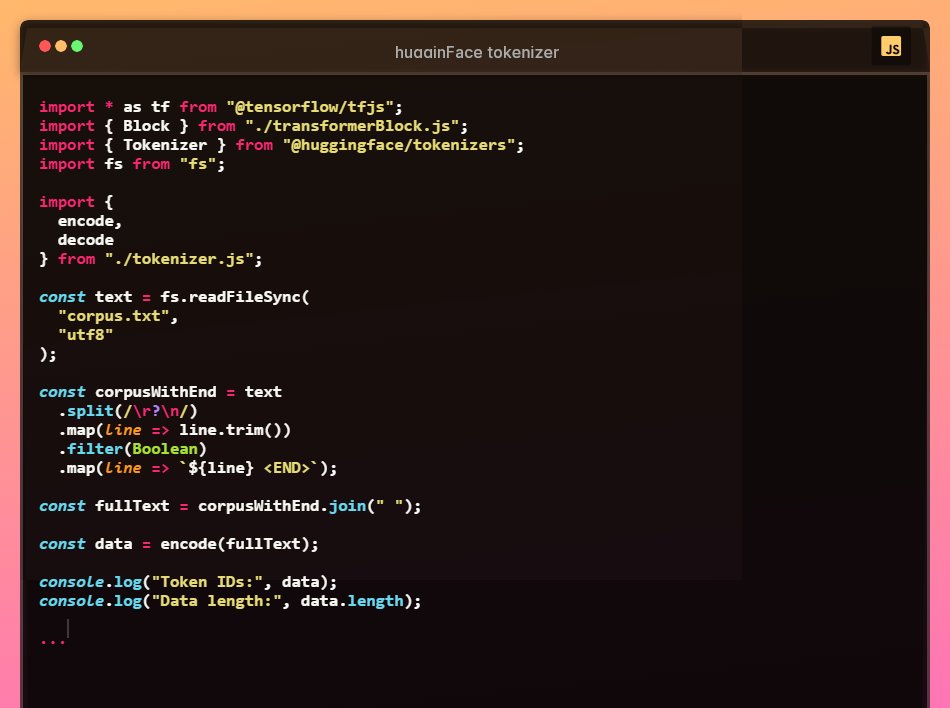Select the window title 'huggingFace tokenizer'
The width and height of the screenshot is (950, 708).
pos(477,53)
